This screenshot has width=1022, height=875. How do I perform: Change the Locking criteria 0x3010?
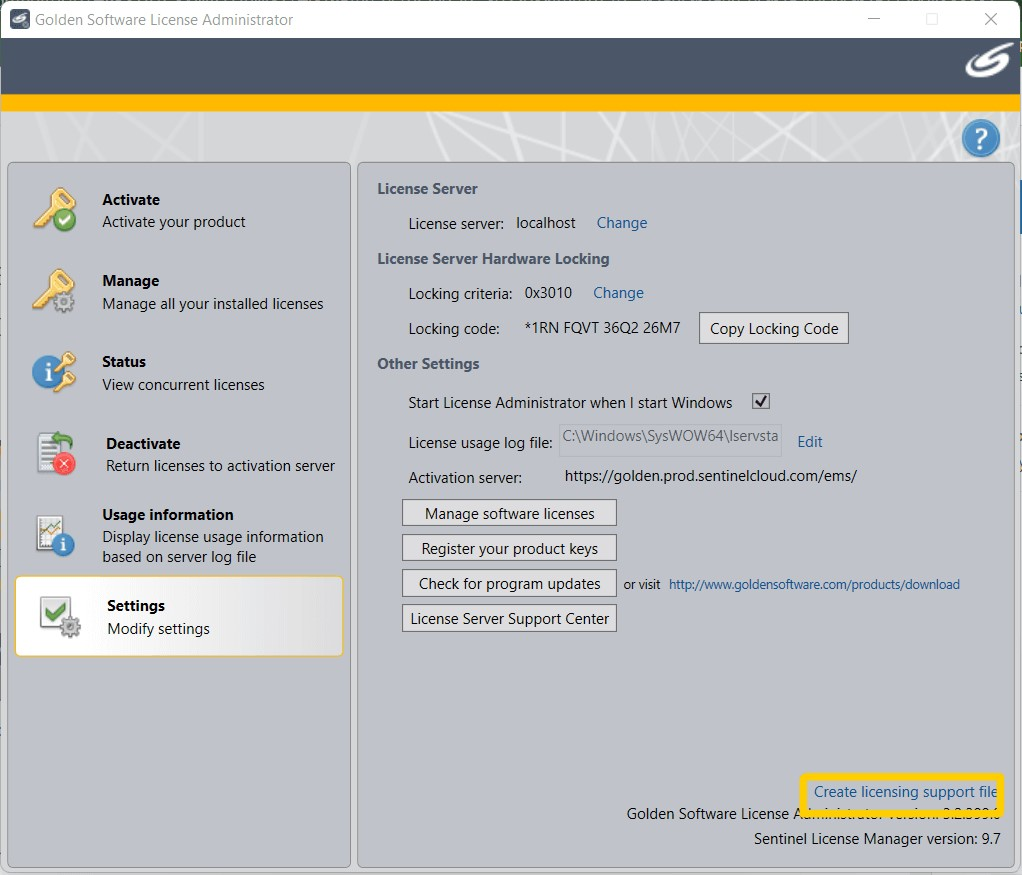[618, 293]
